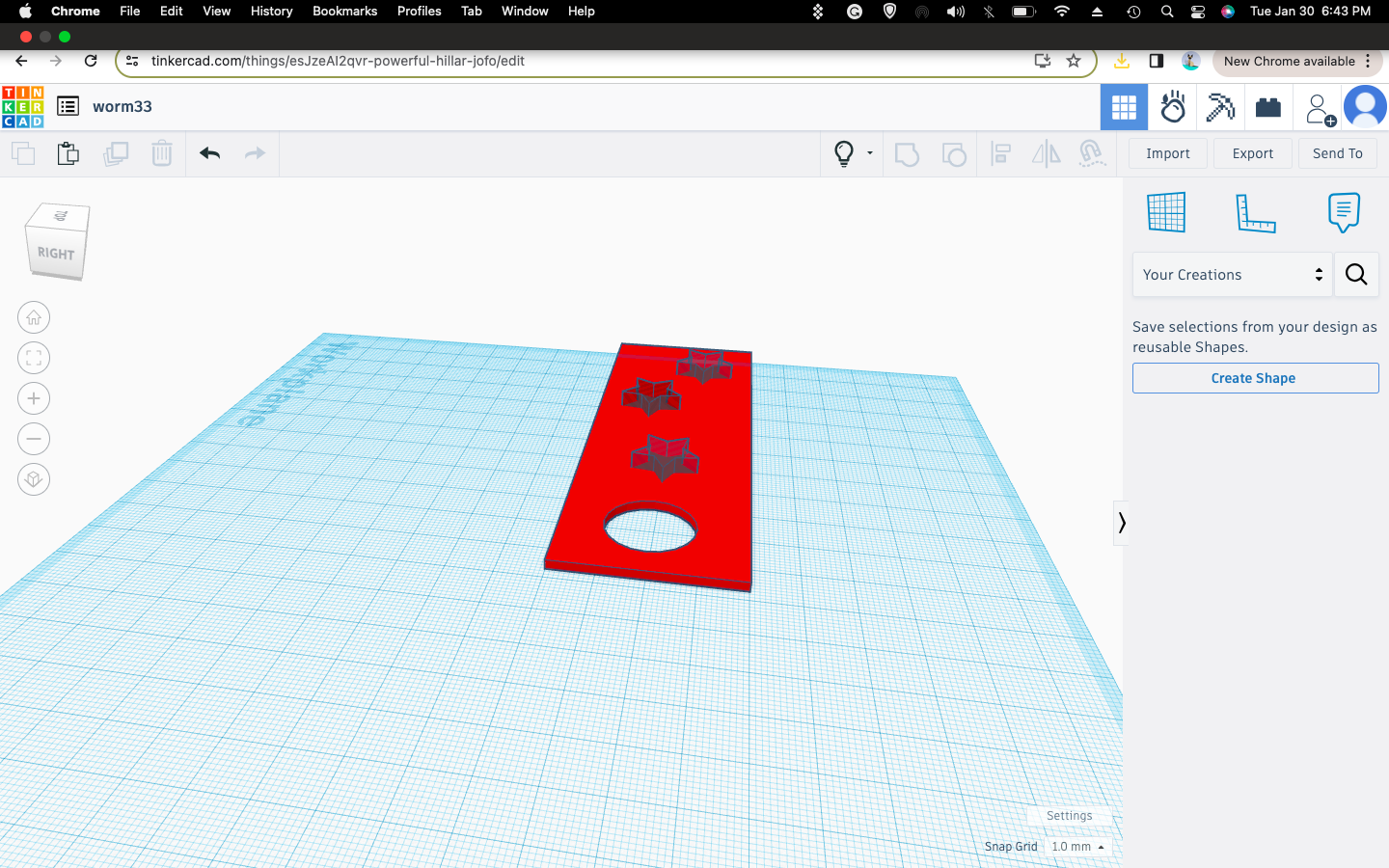Open the Align tool
This screenshot has height=868, width=1389.
(x=1000, y=153)
